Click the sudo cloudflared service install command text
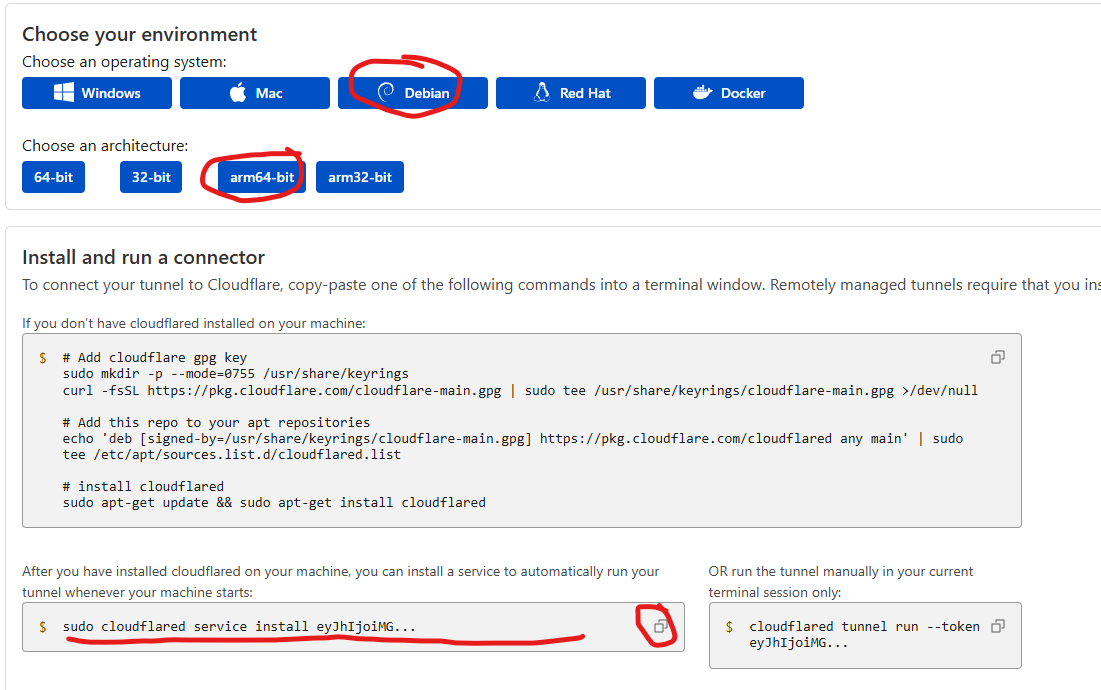This screenshot has height=690, width=1101. click(x=239, y=626)
